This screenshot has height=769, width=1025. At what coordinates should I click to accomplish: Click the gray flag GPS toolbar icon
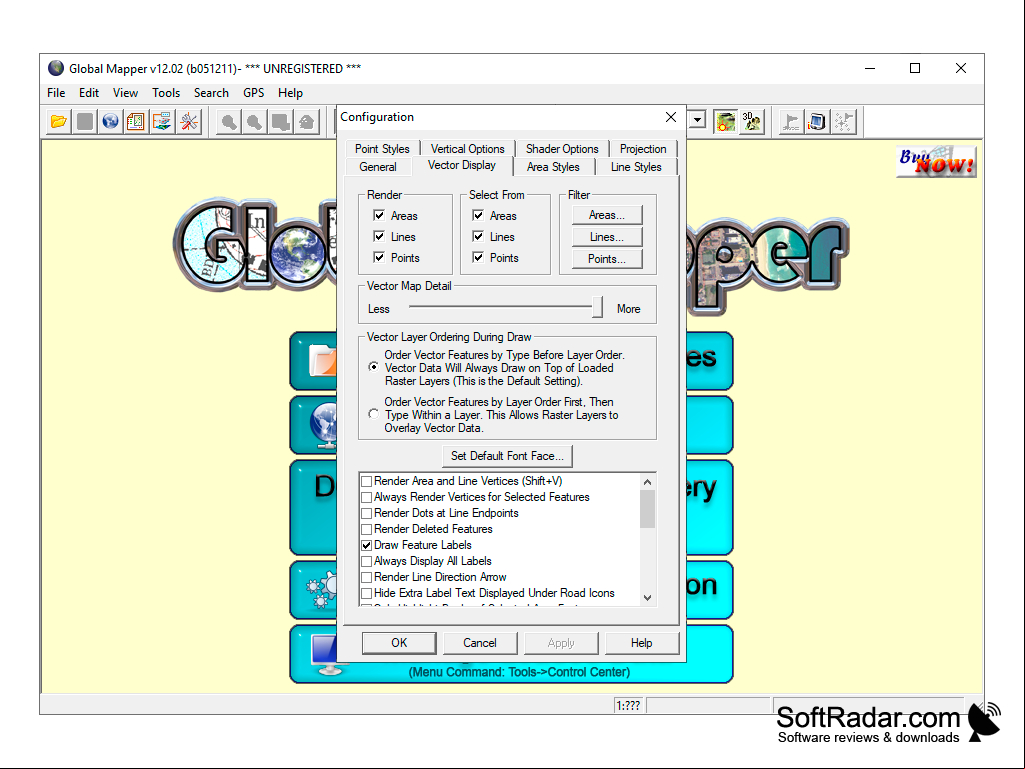coord(791,122)
